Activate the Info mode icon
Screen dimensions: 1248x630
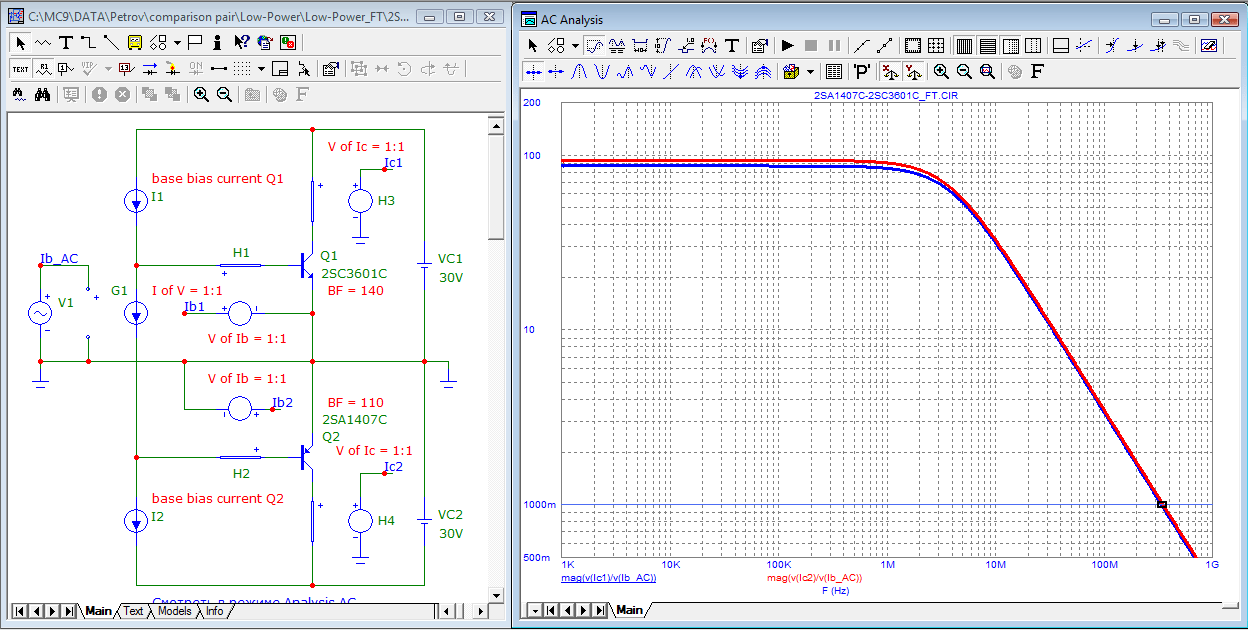[217, 43]
